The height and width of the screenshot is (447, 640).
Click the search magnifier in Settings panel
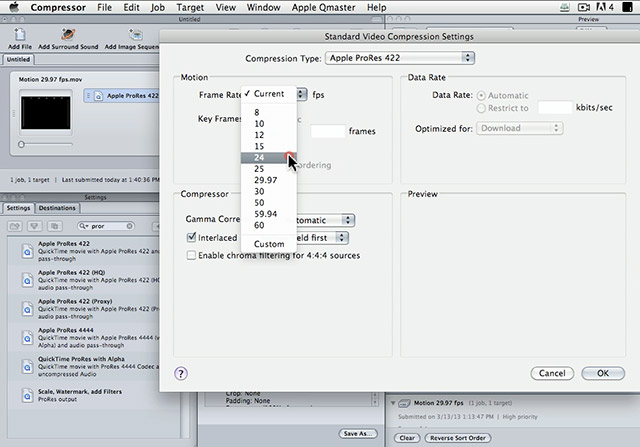tap(83, 226)
